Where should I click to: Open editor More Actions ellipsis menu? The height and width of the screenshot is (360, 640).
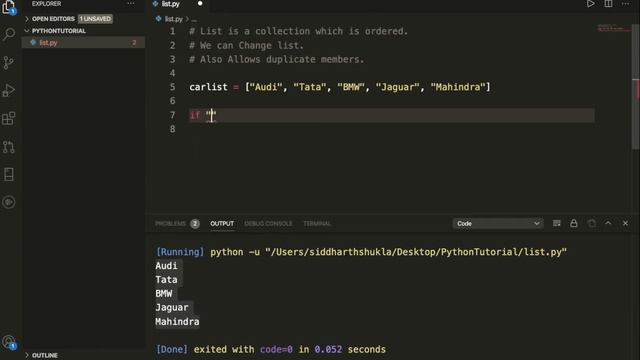(625, 4)
